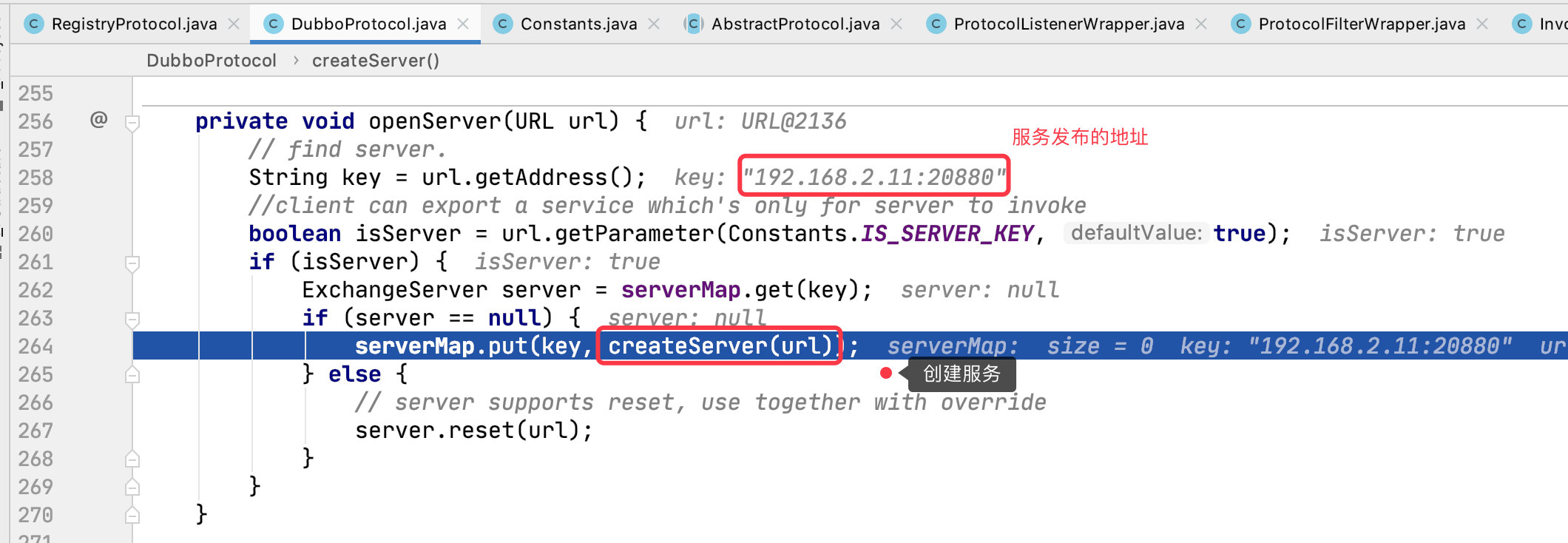Click the Constants.java class icon
Image resolution: width=1568 pixels, height=543 pixels.
tap(502, 24)
